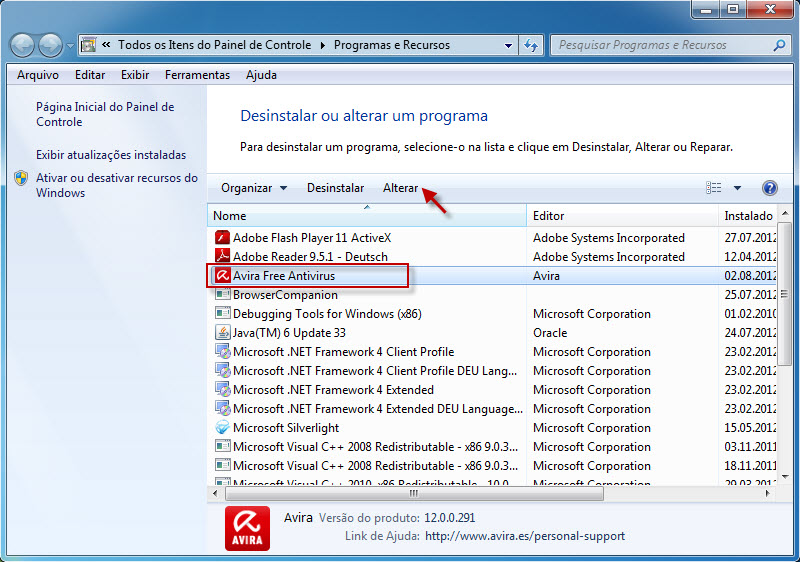
Task: Open the Ferramentas menu
Action: [x=197, y=75]
